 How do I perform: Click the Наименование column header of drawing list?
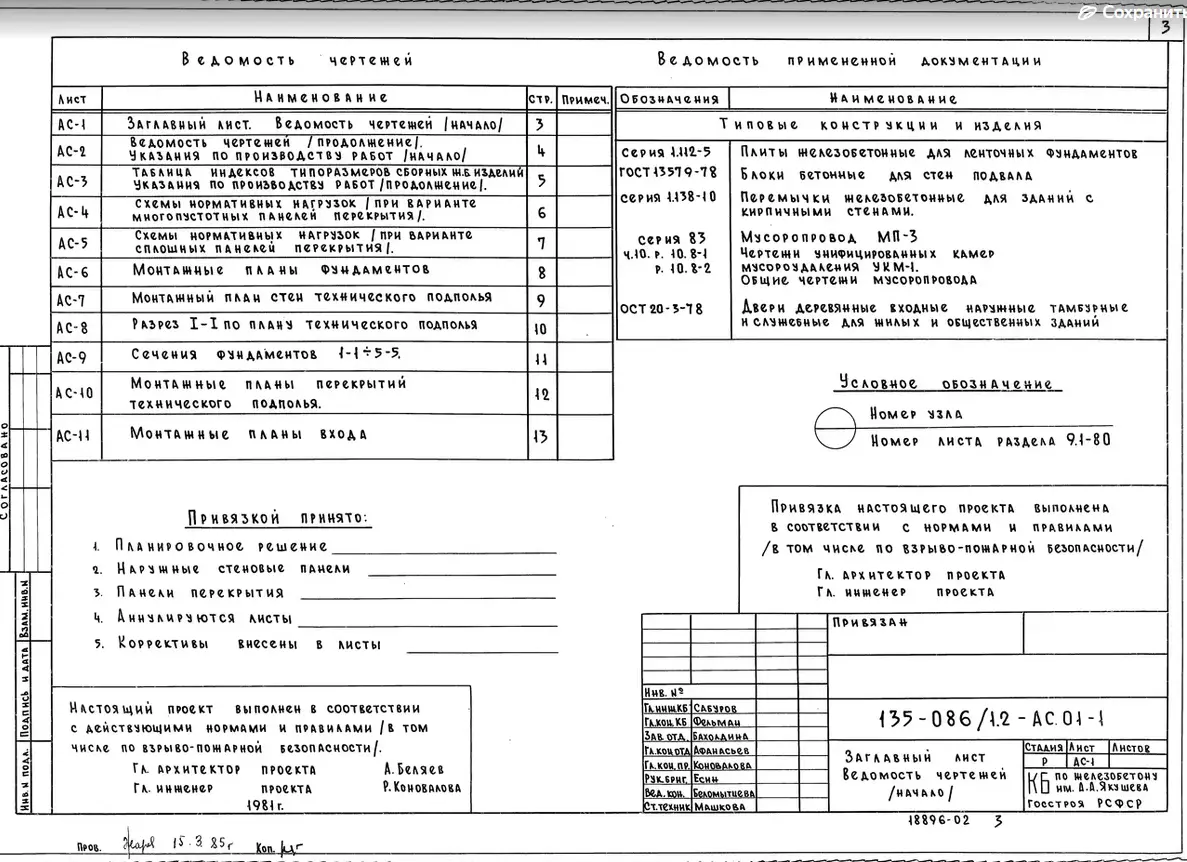coord(320,98)
